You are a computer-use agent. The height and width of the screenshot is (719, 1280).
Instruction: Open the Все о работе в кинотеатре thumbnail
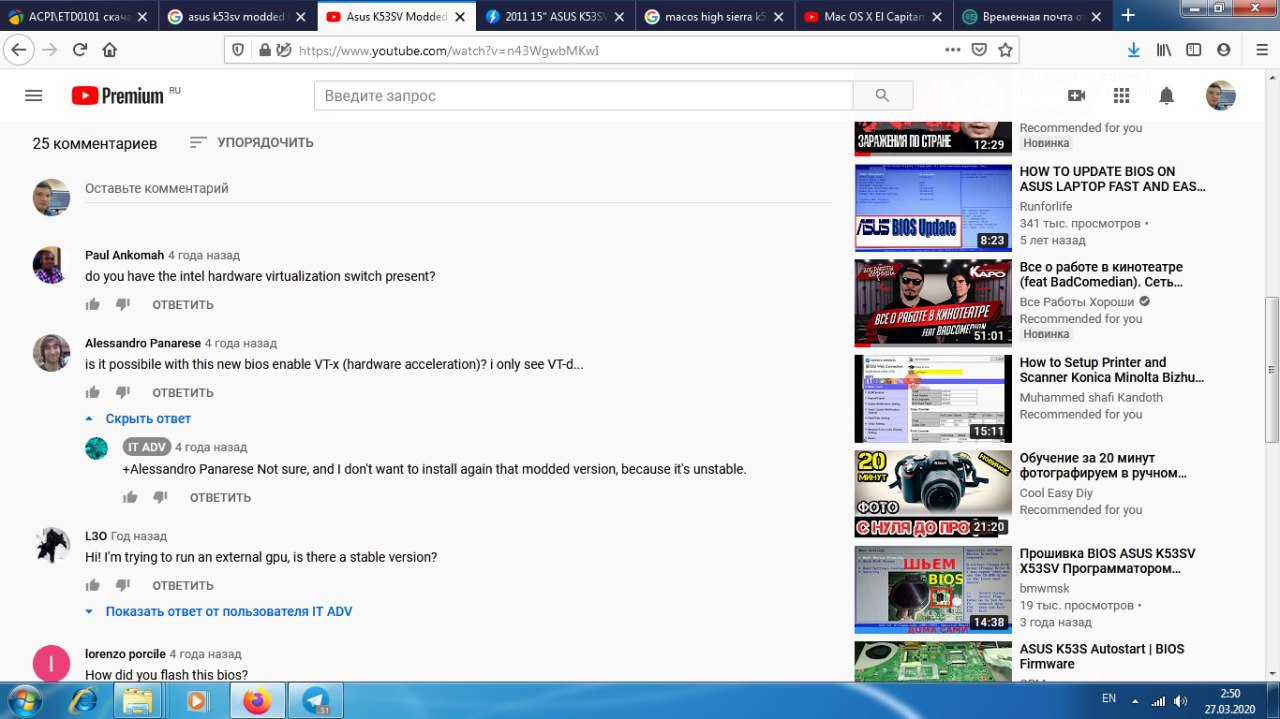pos(933,303)
